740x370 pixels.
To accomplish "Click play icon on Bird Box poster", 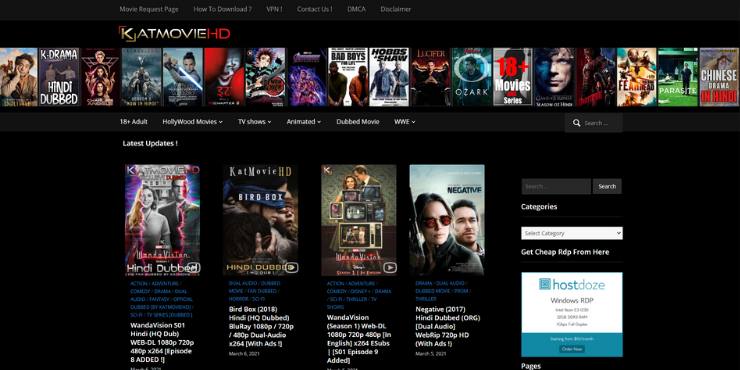I will tap(292, 268).
